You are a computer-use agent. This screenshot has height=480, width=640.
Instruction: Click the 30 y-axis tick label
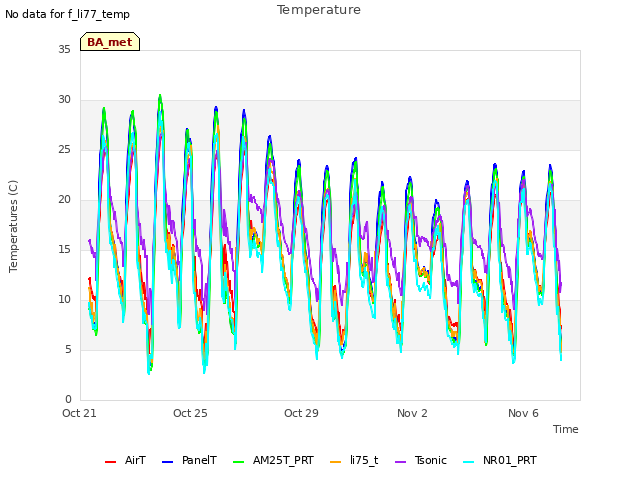click(x=64, y=100)
